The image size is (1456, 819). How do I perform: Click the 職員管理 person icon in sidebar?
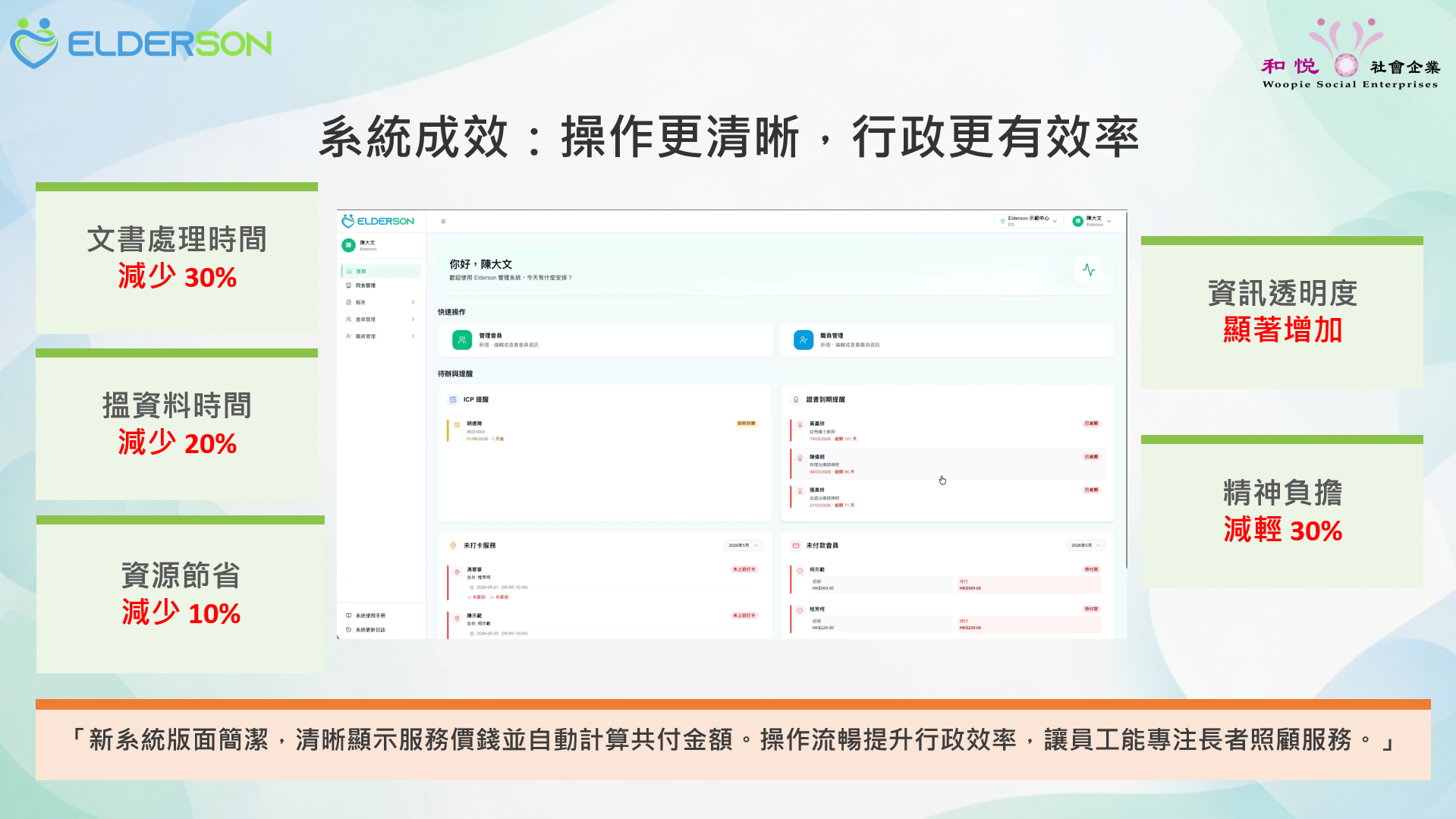(349, 336)
